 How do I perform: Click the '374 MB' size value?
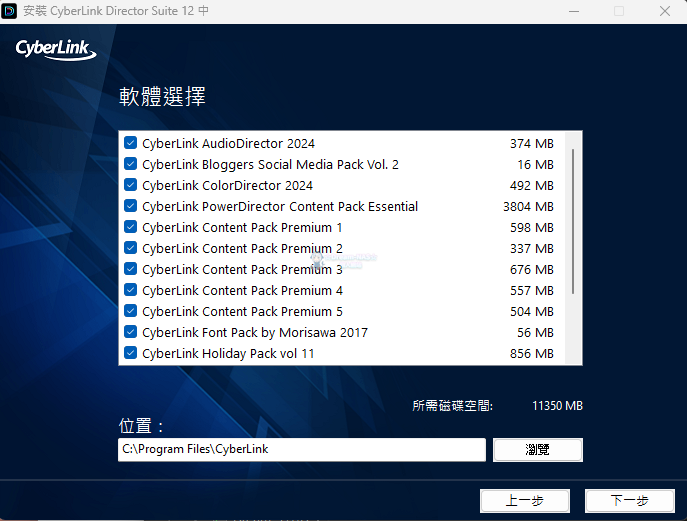[x=531, y=144]
